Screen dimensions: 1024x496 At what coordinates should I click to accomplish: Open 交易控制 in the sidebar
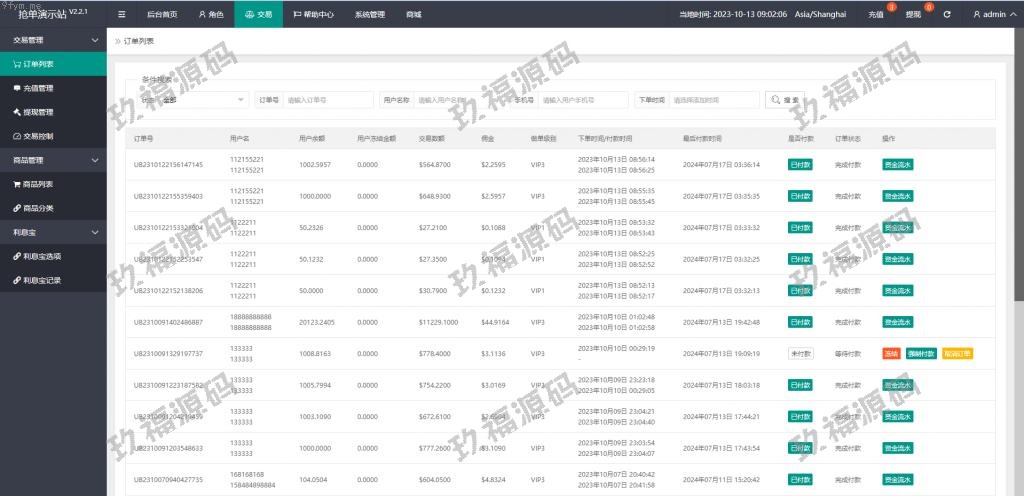pyautogui.click(x=39, y=136)
